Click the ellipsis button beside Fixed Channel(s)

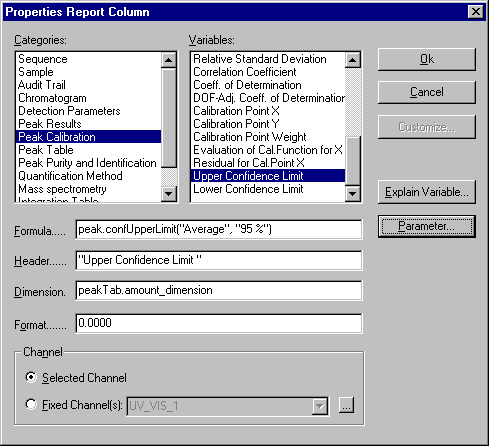346,405
